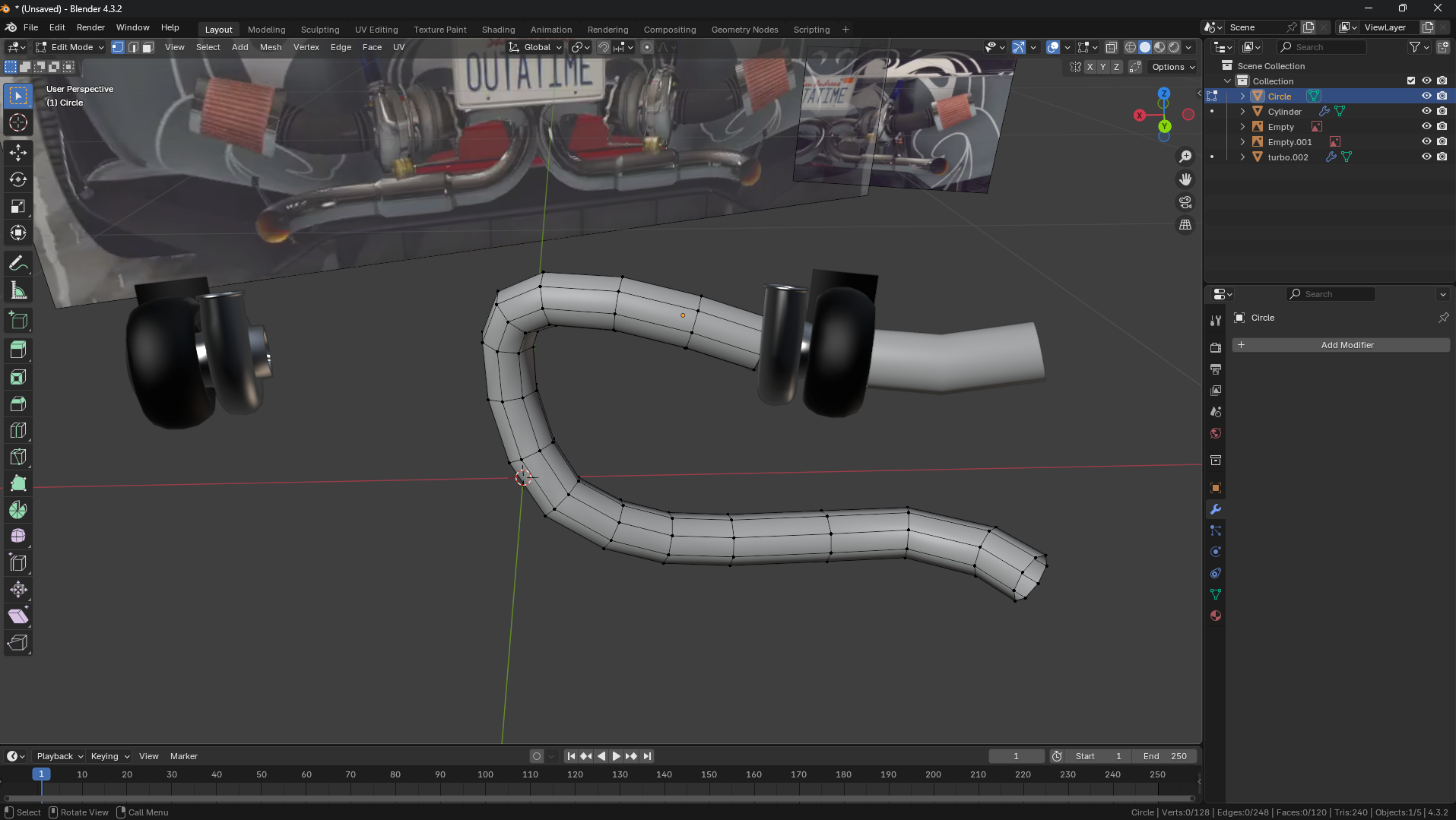The width and height of the screenshot is (1456, 820).
Task: Uncheck the Collection exclude checkbox
Action: pyautogui.click(x=1411, y=81)
